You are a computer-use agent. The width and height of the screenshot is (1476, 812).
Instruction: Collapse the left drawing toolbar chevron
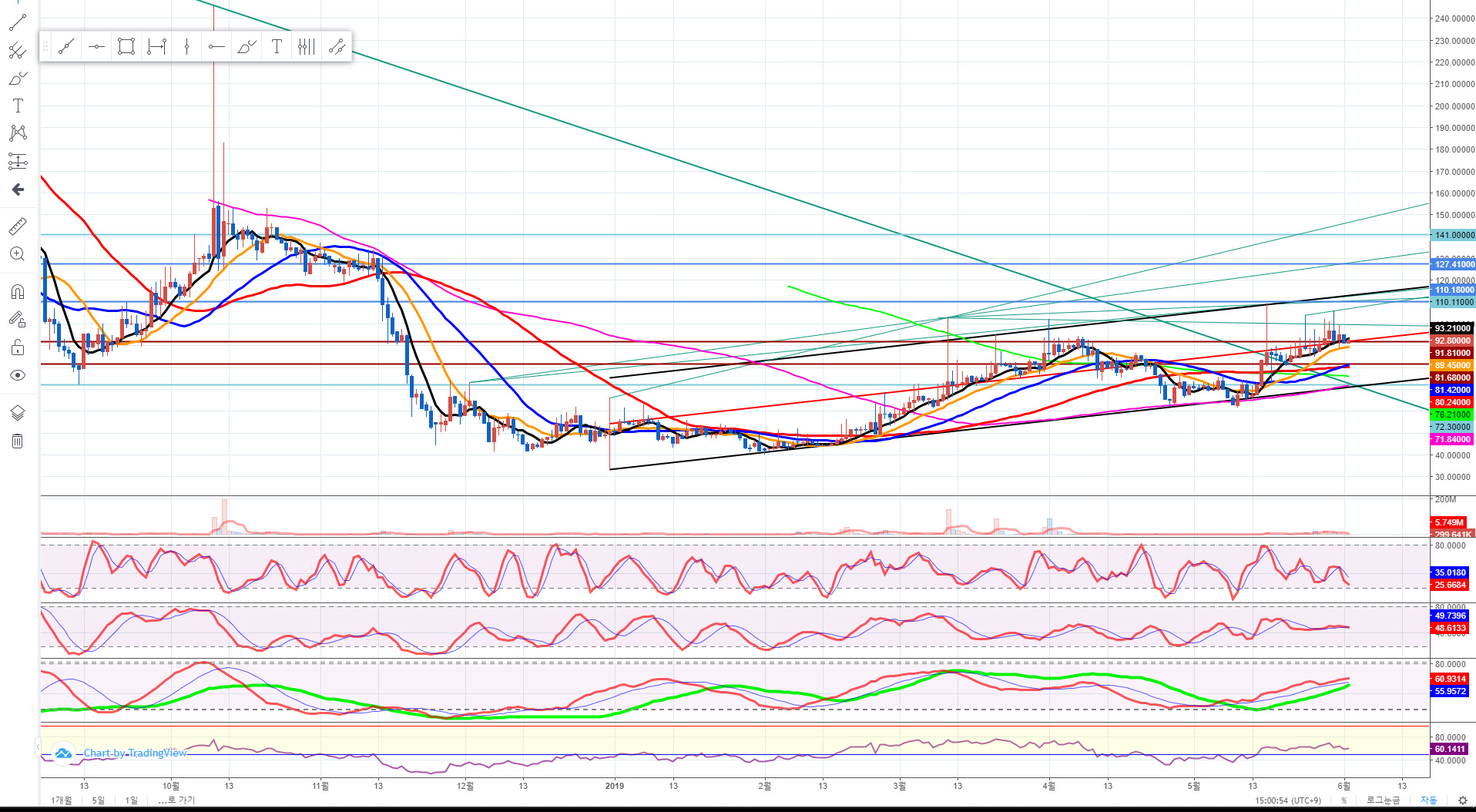(38, 747)
